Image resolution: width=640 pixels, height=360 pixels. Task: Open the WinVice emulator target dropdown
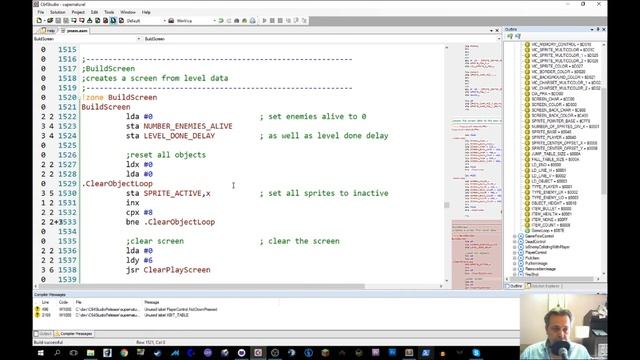pos(196,20)
